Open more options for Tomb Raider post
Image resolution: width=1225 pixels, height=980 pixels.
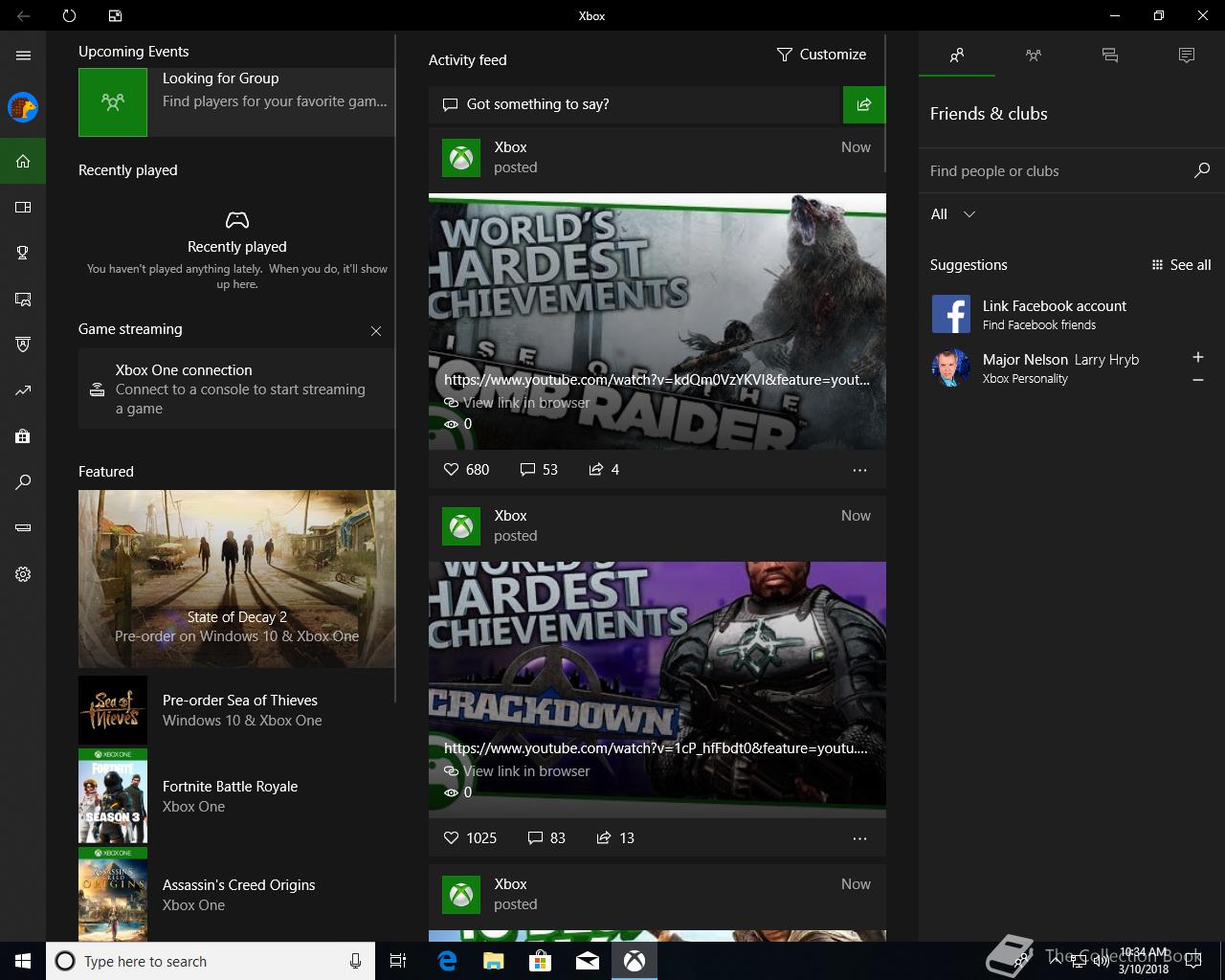[x=859, y=470]
